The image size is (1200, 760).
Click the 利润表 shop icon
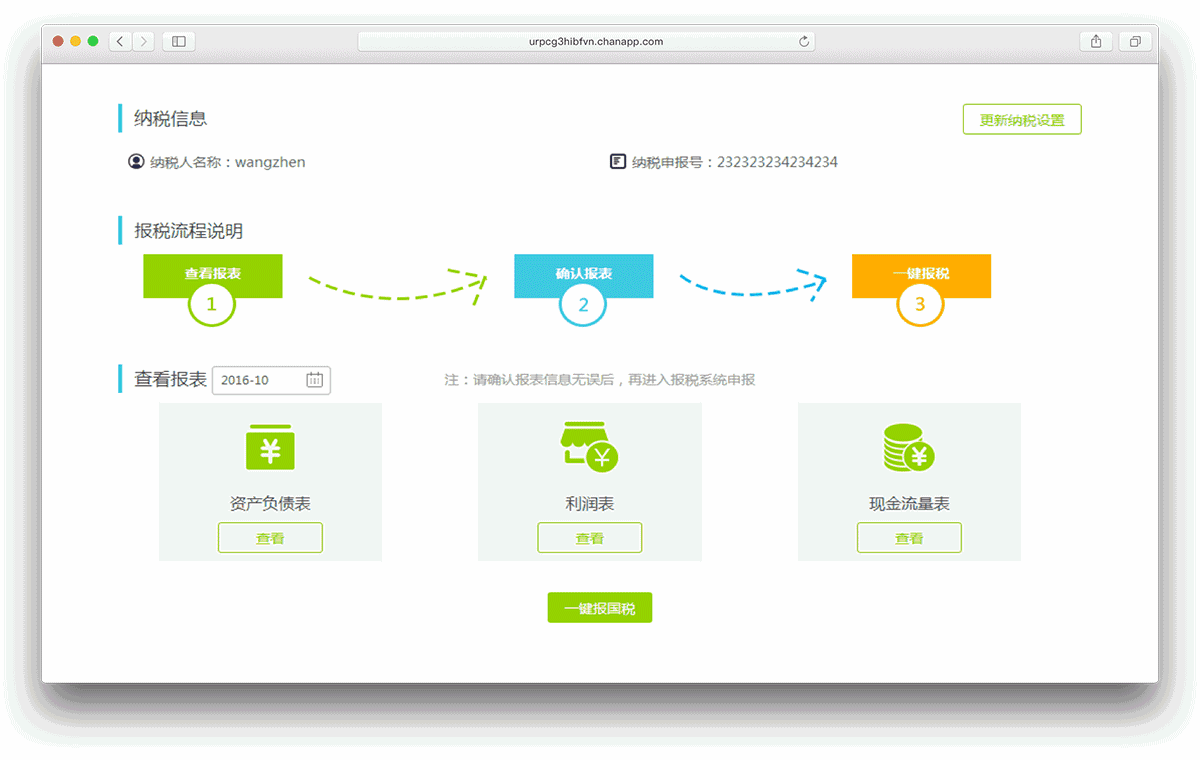[x=589, y=447]
